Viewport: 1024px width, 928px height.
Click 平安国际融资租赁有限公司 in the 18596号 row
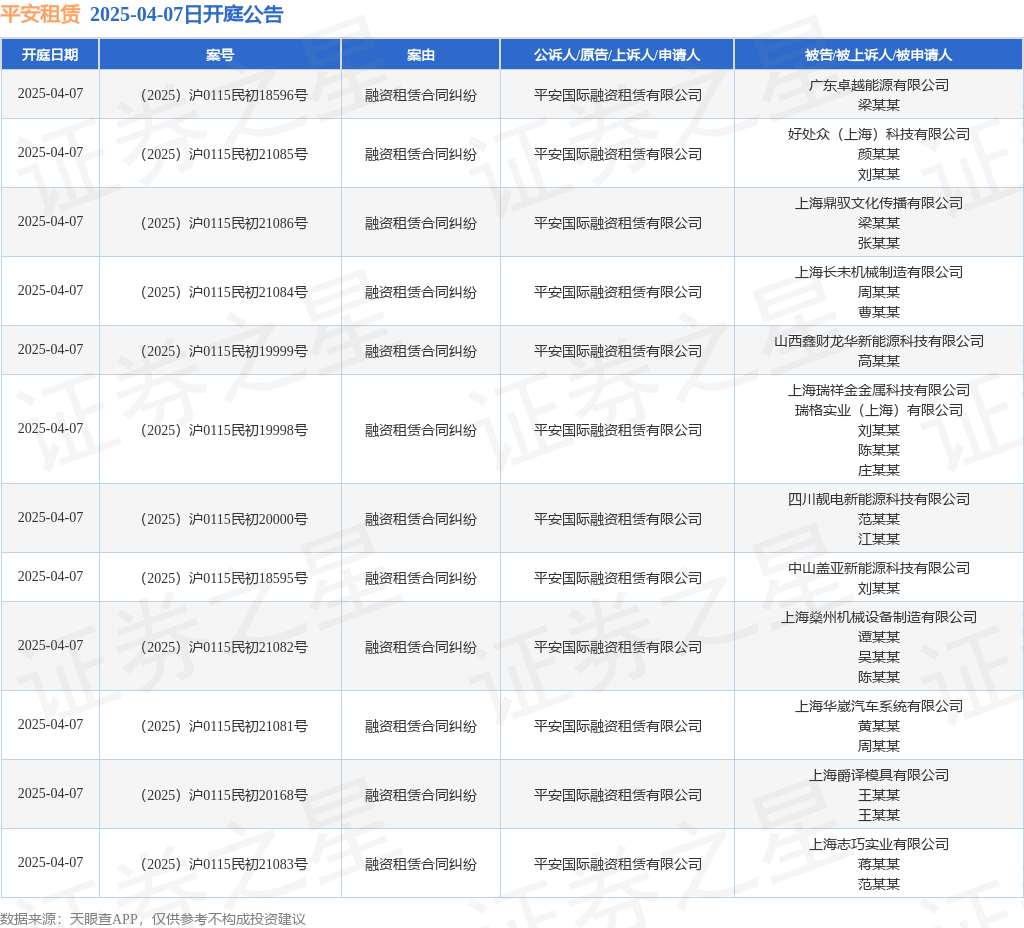[x=617, y=95]
